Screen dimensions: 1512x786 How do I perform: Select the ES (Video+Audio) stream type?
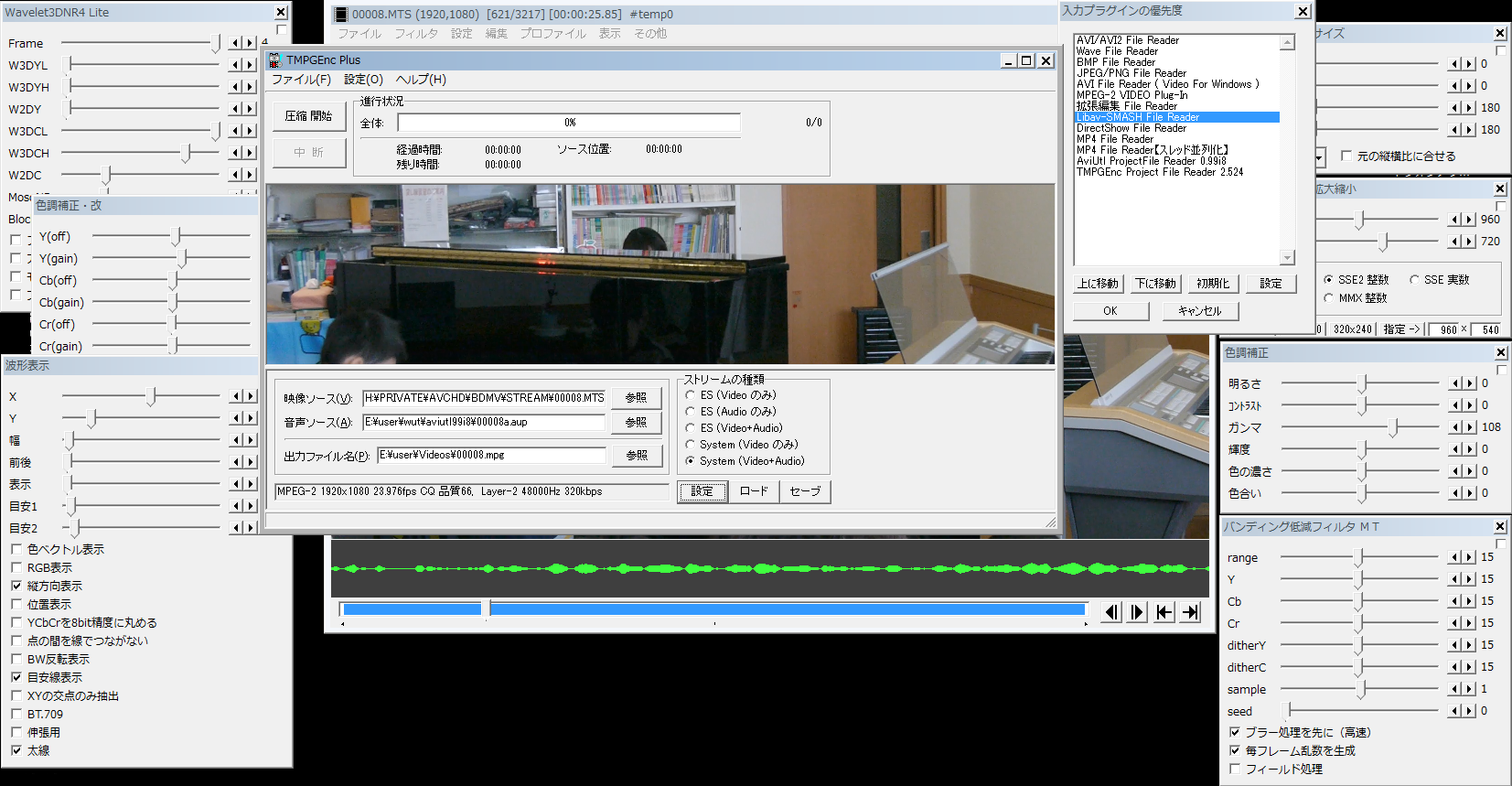click(691, 428)
